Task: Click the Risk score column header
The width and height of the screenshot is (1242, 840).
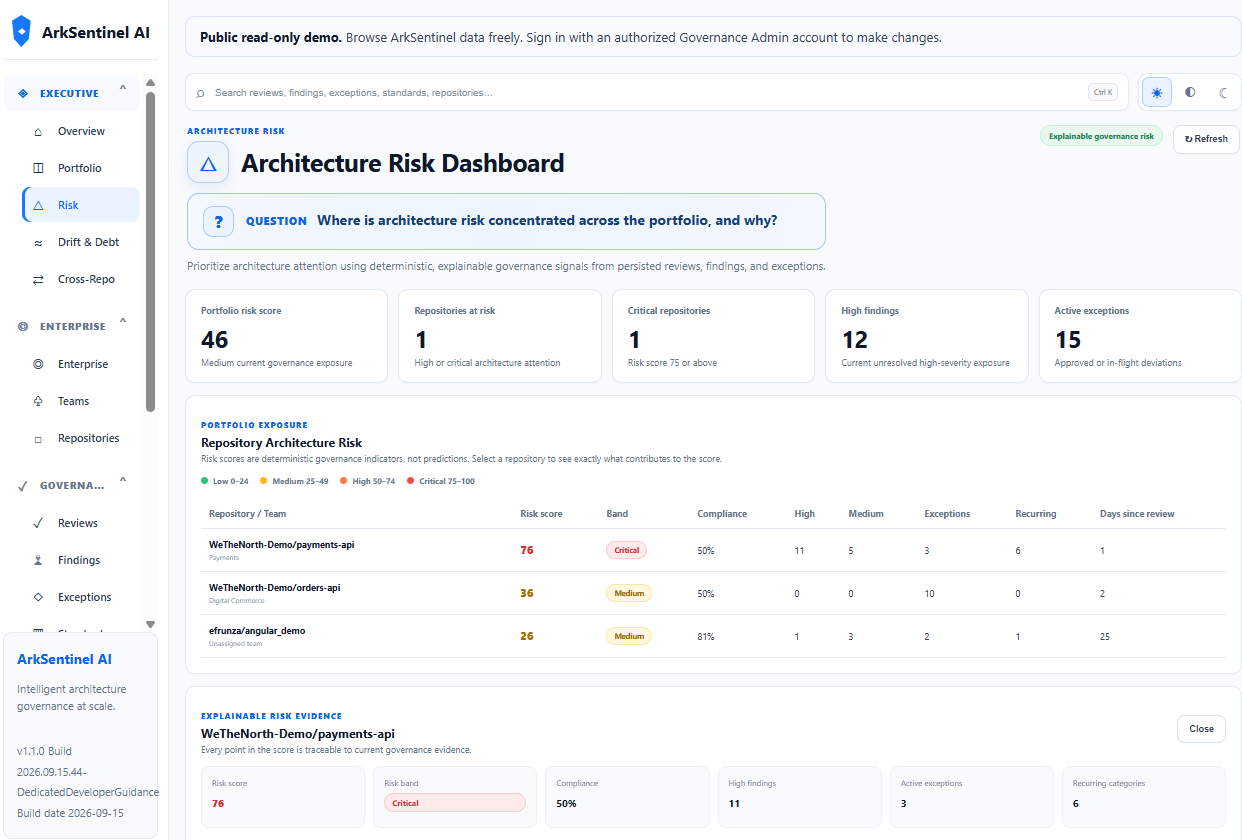Action: [541, 514]
